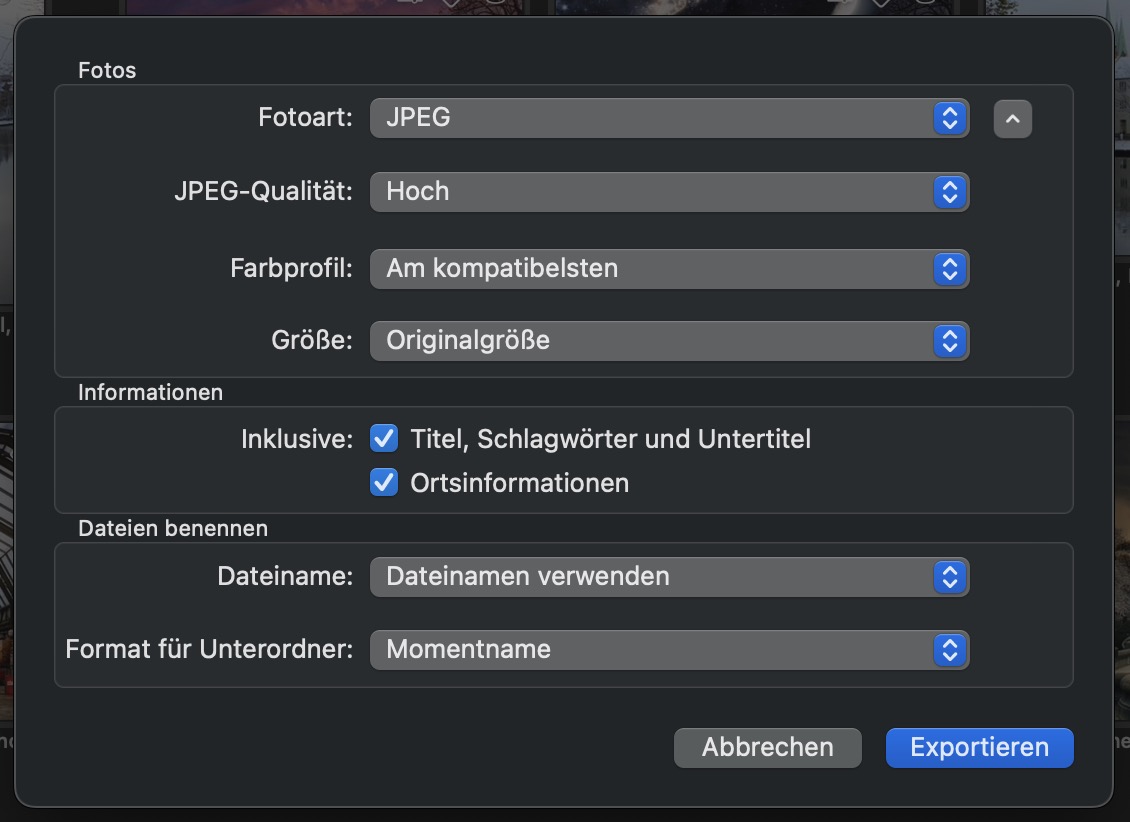
Task: Disable the Ortsinformationen checkbox
Action: 384,483
